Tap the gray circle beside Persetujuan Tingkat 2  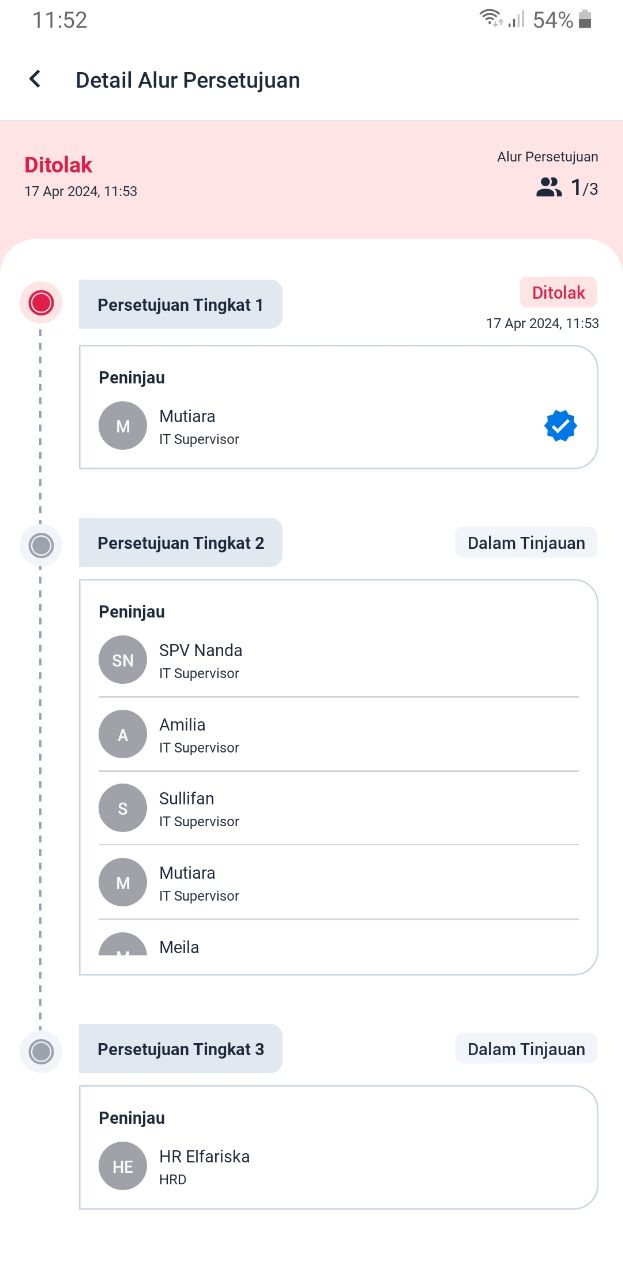click(x=41, y=546)
